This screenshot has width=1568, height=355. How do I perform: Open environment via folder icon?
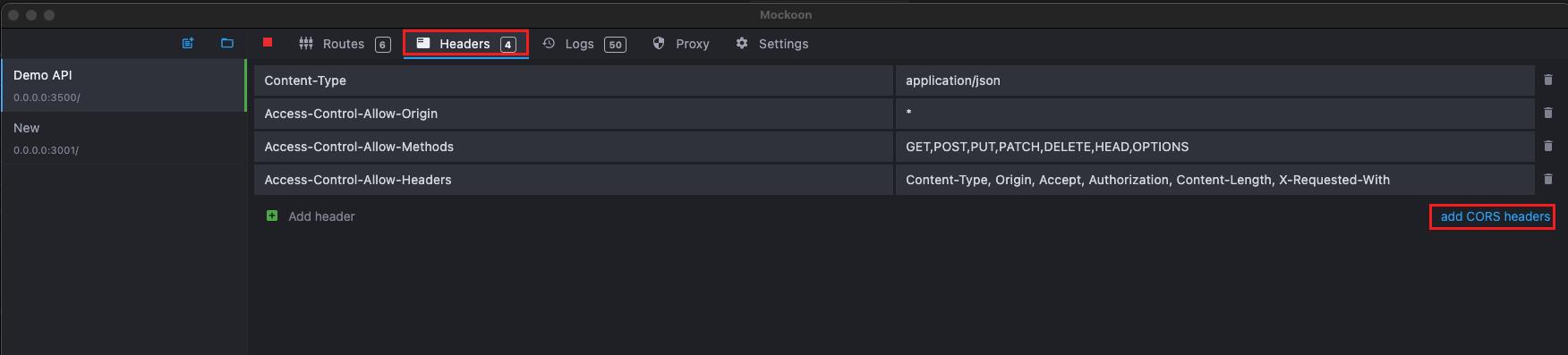tap(227, 43)
